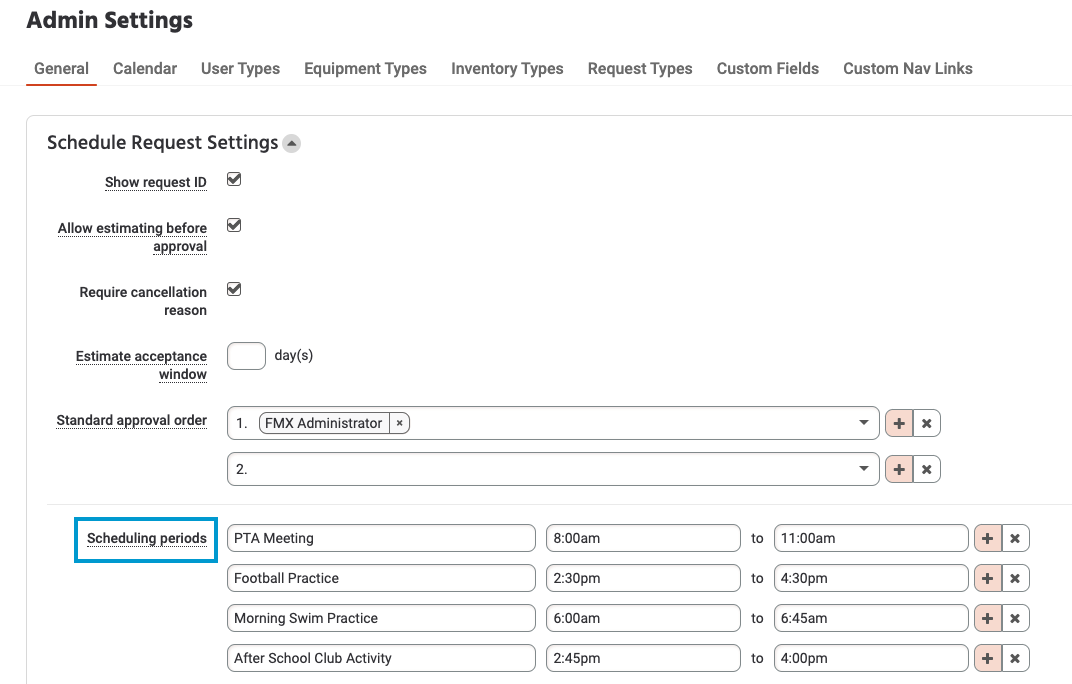Add row after Morning Swim Practice period
Image resolution: width=1072 pixels, height=684 pixels.
coord(988,618)
